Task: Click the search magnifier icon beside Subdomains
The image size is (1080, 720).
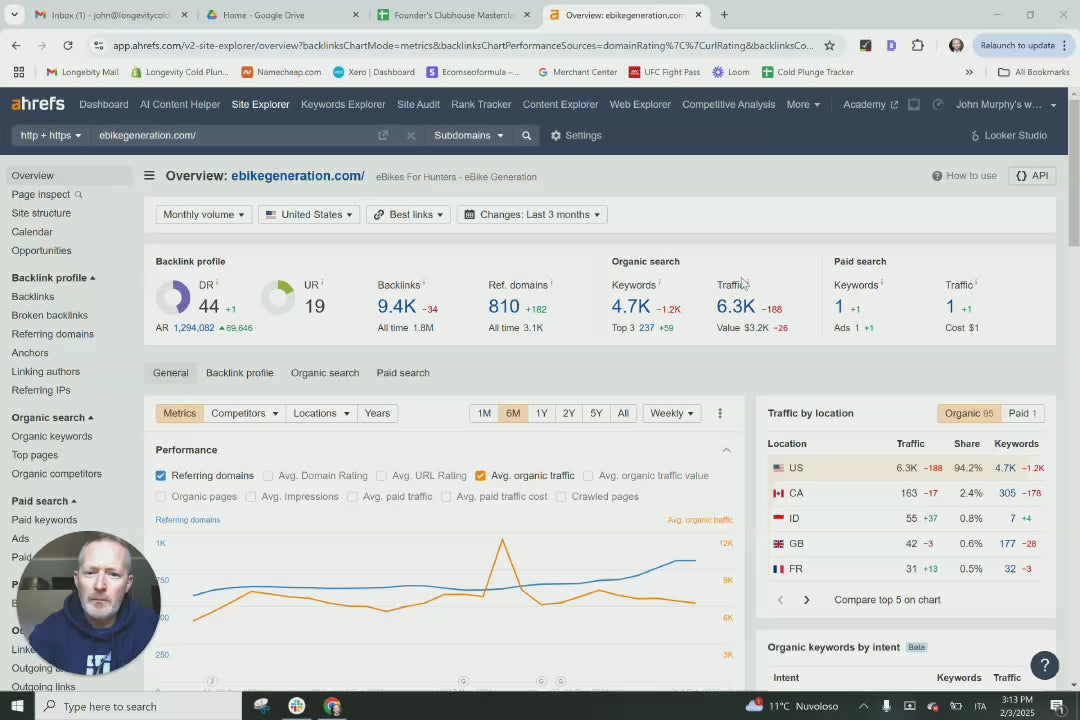Action: click(x=526, y=135)
